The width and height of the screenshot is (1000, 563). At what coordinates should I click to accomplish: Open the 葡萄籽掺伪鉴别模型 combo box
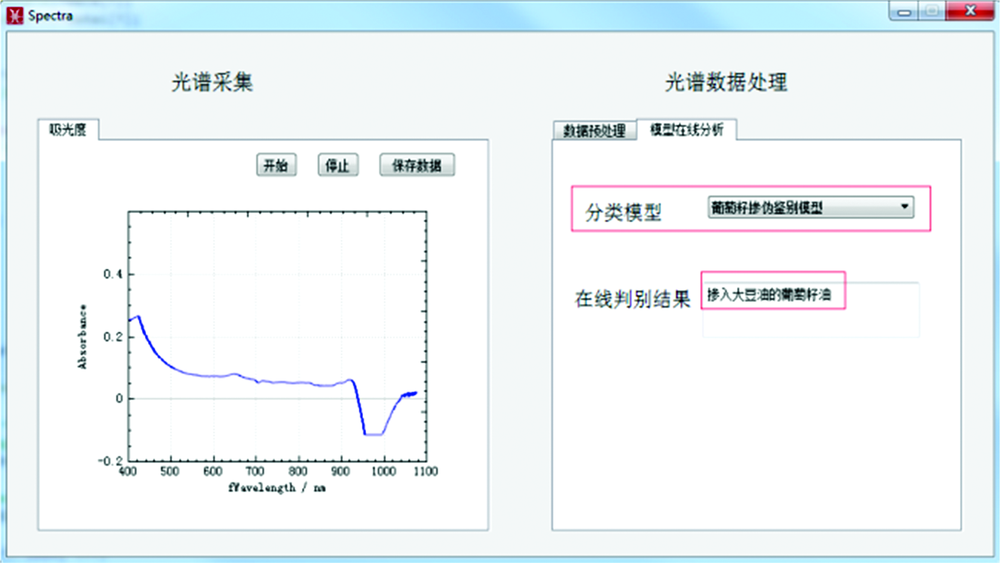pos(810,207)
